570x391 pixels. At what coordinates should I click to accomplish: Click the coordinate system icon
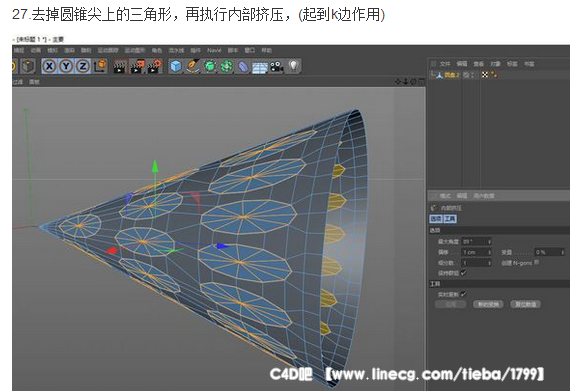pos(100,66)
